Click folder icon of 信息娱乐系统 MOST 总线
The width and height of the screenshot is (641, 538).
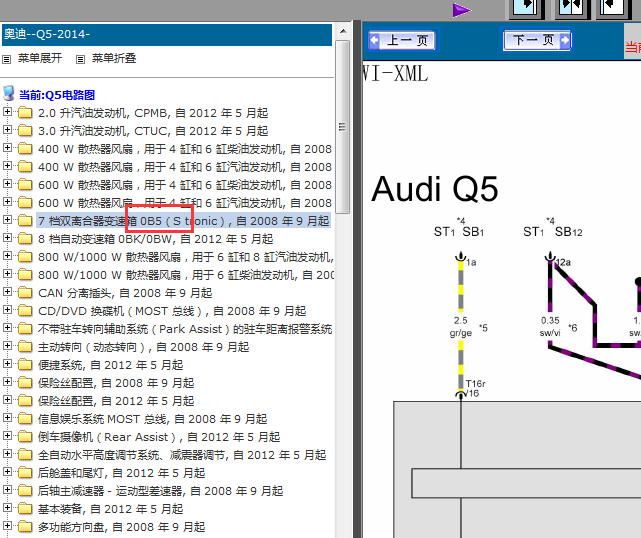coord(25,418)
